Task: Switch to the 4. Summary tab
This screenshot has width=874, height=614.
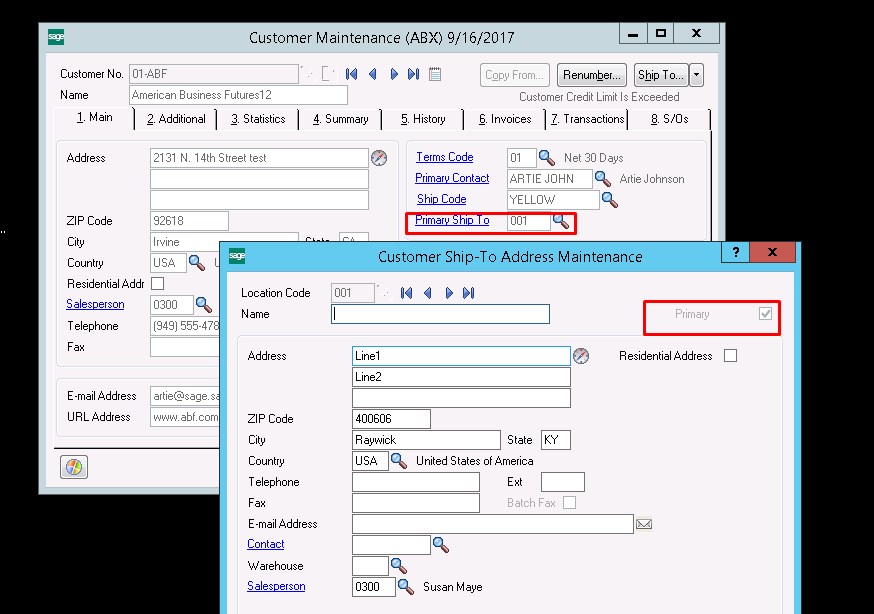Action: pyautogui.click(x=341, y=119)
